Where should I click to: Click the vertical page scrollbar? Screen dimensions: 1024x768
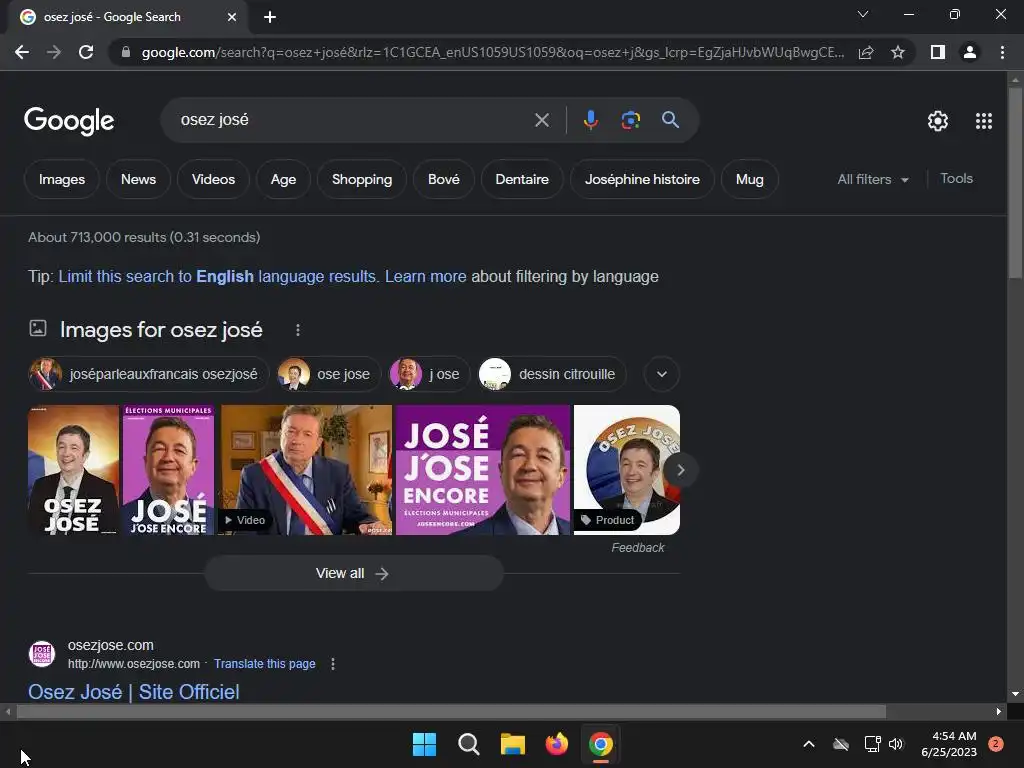[1015, 183]
